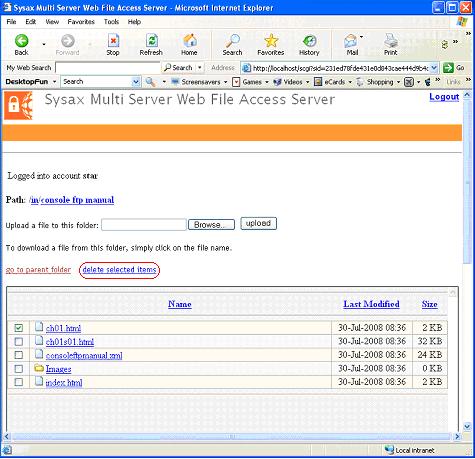
Task: Expand the Mail options dropdown arrow
Action: pyautogui.click(x=362, y=37)
